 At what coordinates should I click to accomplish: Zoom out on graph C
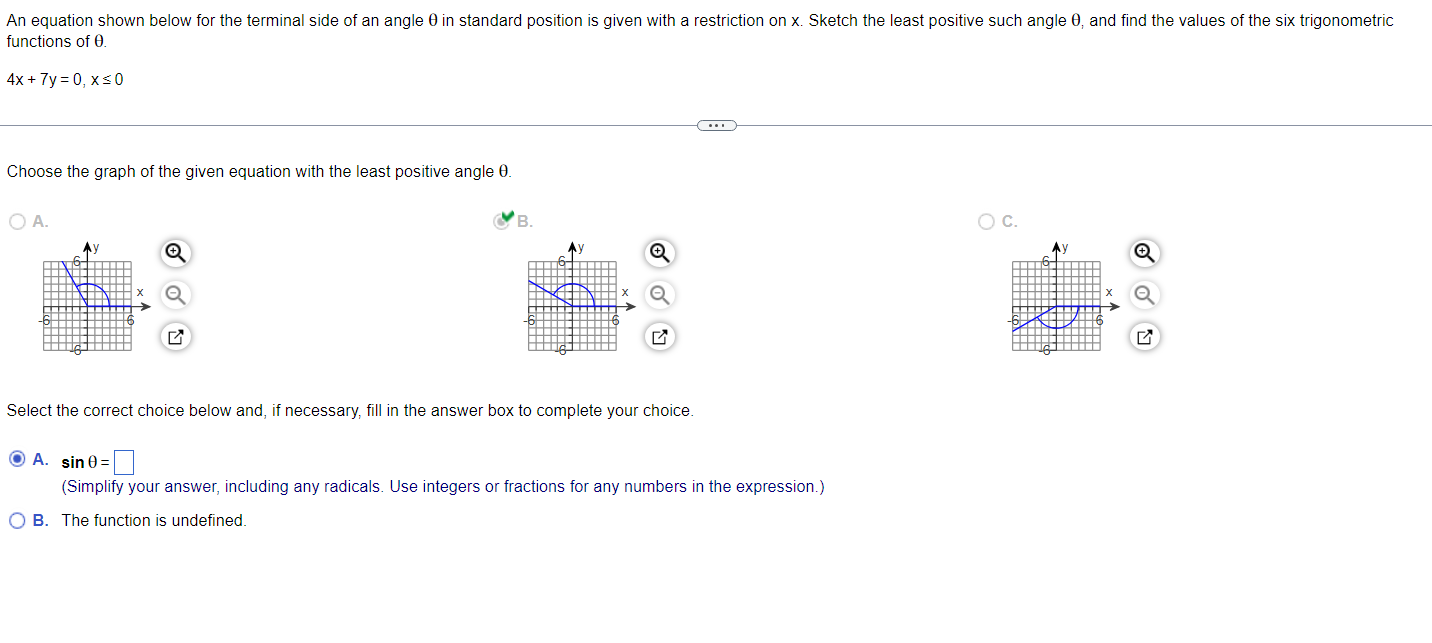click(1144, 295)
